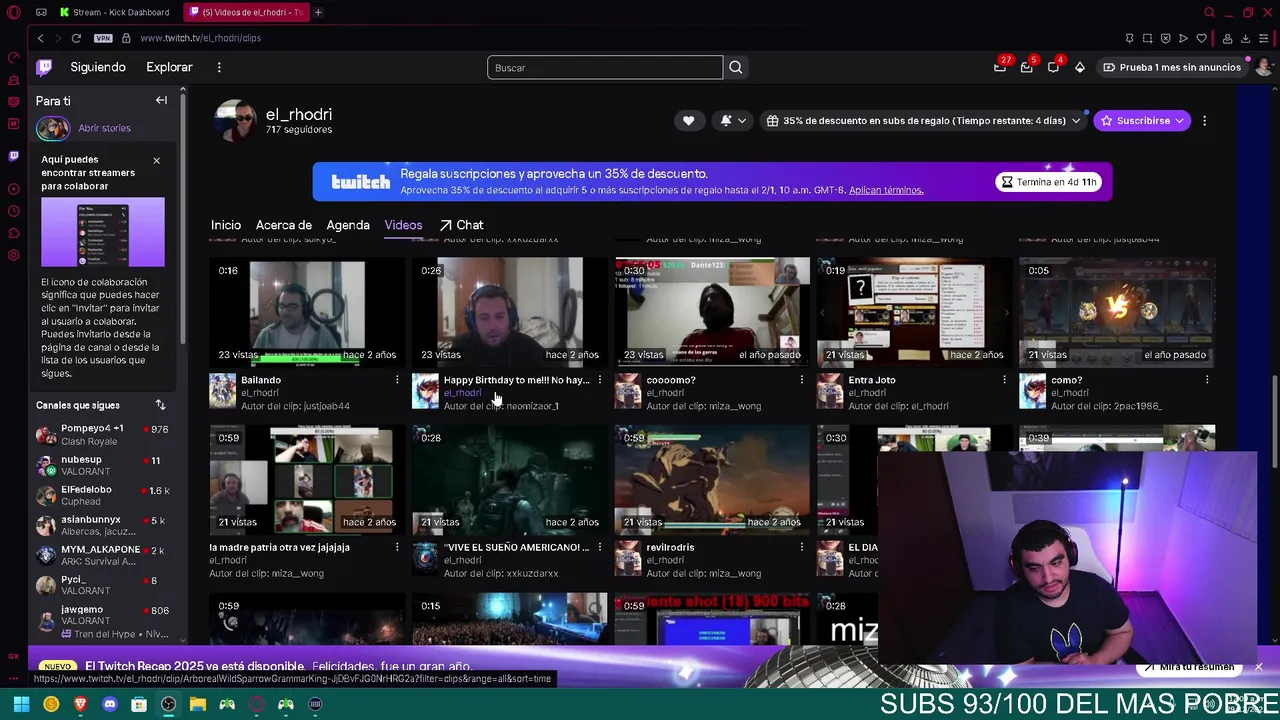
Task: Click the Twitch logo home icon
Action: pyautogui.click(x=44, y=67)
